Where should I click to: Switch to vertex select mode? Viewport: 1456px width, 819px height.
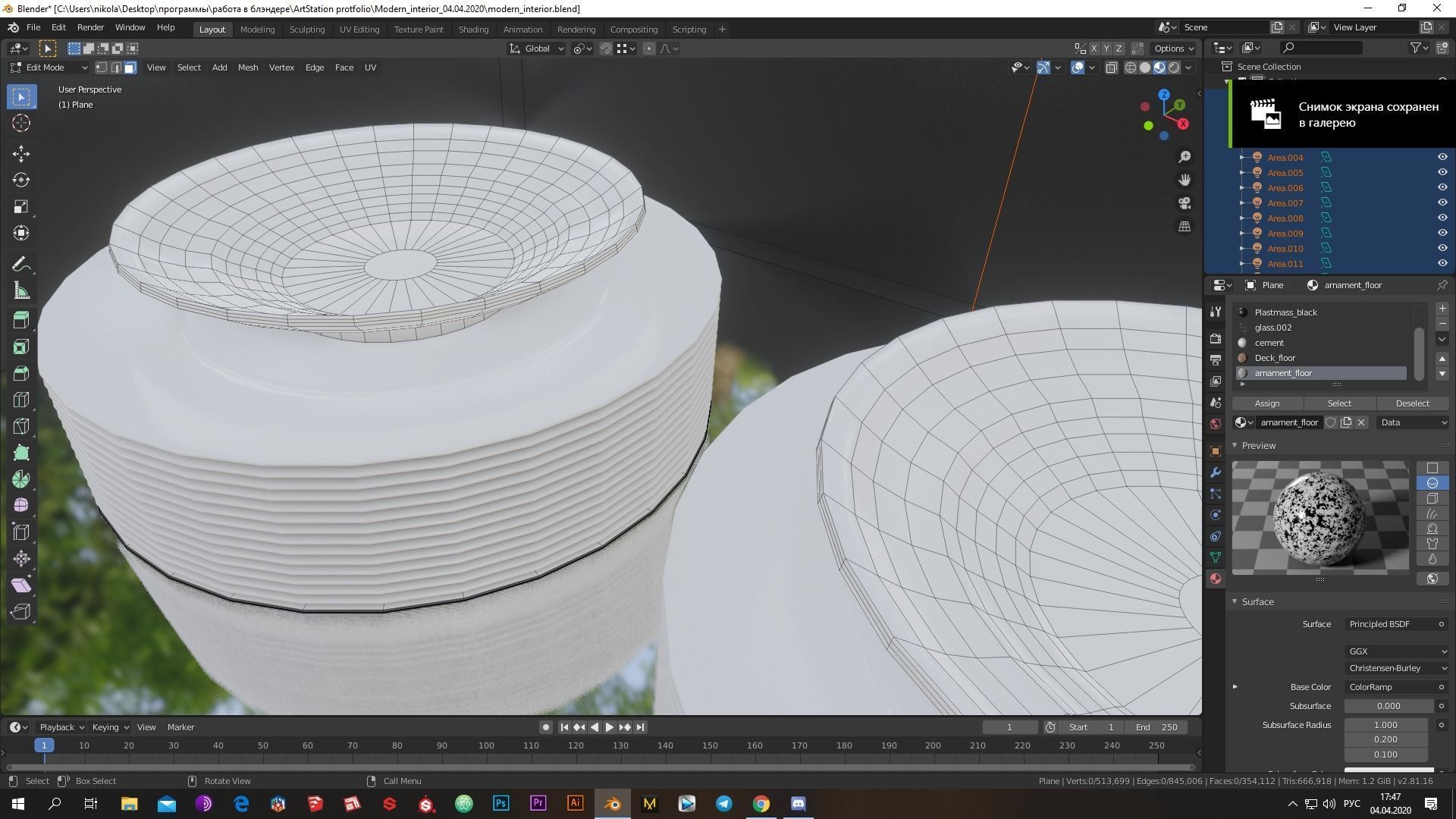tap(102, 67)
